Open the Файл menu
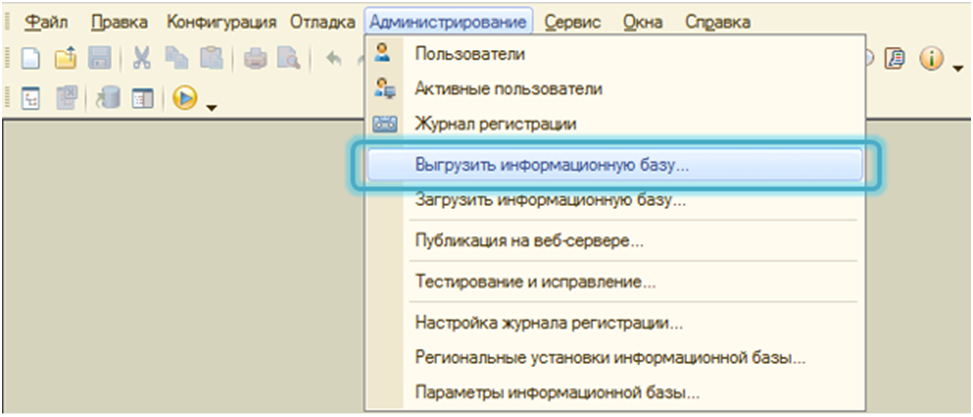 click(46, 22)
